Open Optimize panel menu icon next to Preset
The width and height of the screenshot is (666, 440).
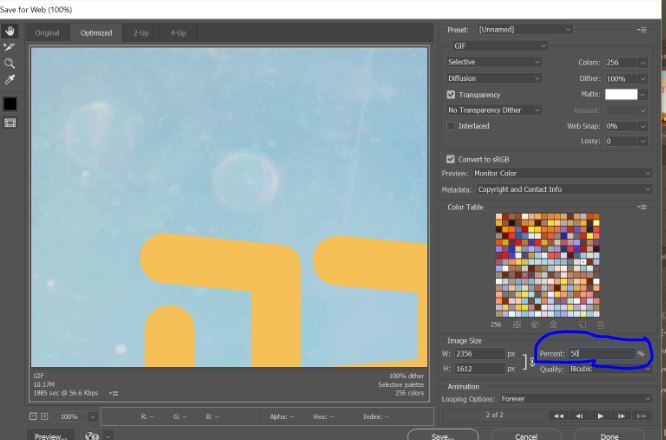(642, 30)
